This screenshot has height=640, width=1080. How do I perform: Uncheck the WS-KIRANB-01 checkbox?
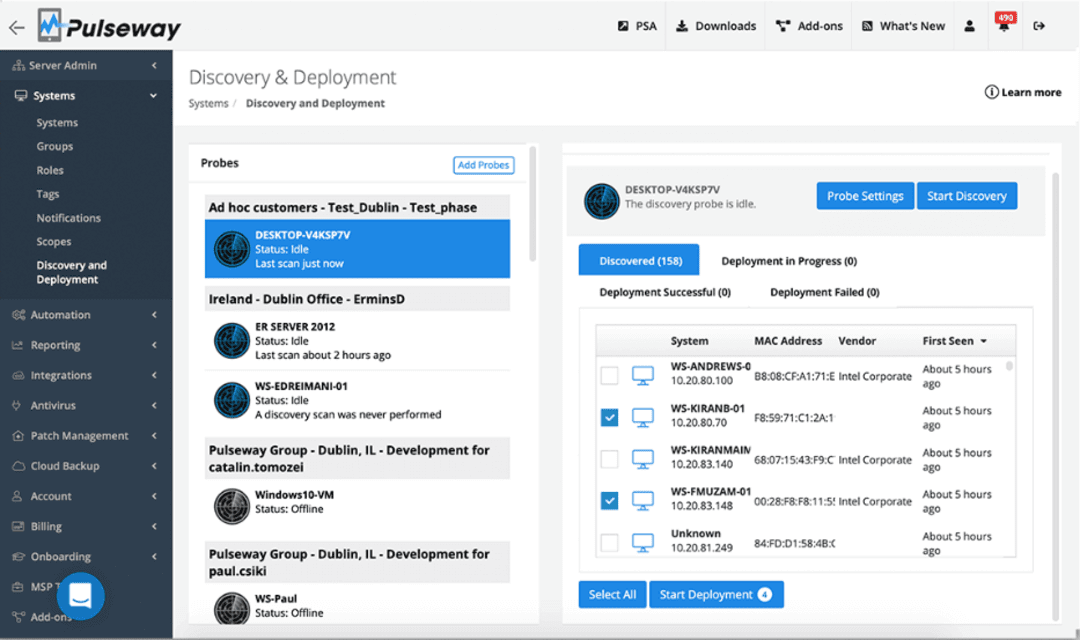pos(609,417)
